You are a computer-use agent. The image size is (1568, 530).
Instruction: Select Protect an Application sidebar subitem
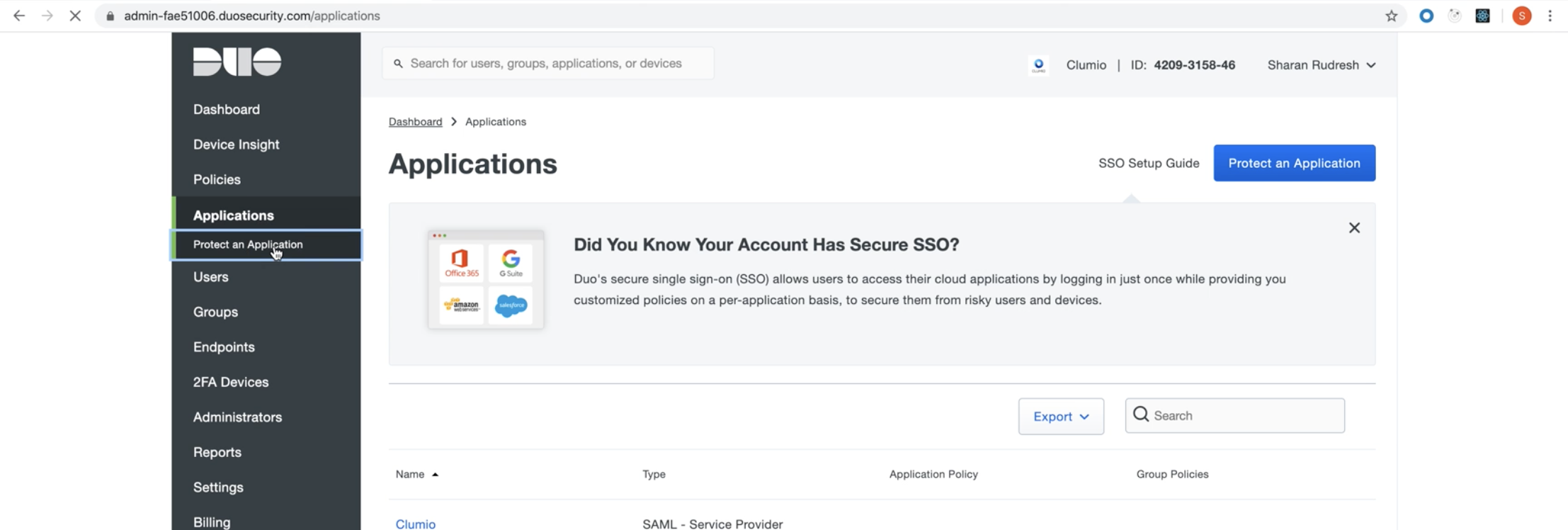[248, 244]
